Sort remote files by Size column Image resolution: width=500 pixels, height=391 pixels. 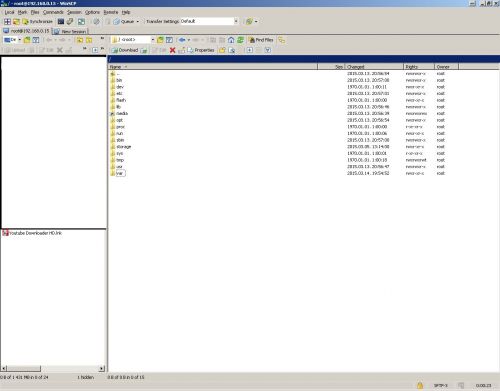pyautogui.click(x=331, y=67)
